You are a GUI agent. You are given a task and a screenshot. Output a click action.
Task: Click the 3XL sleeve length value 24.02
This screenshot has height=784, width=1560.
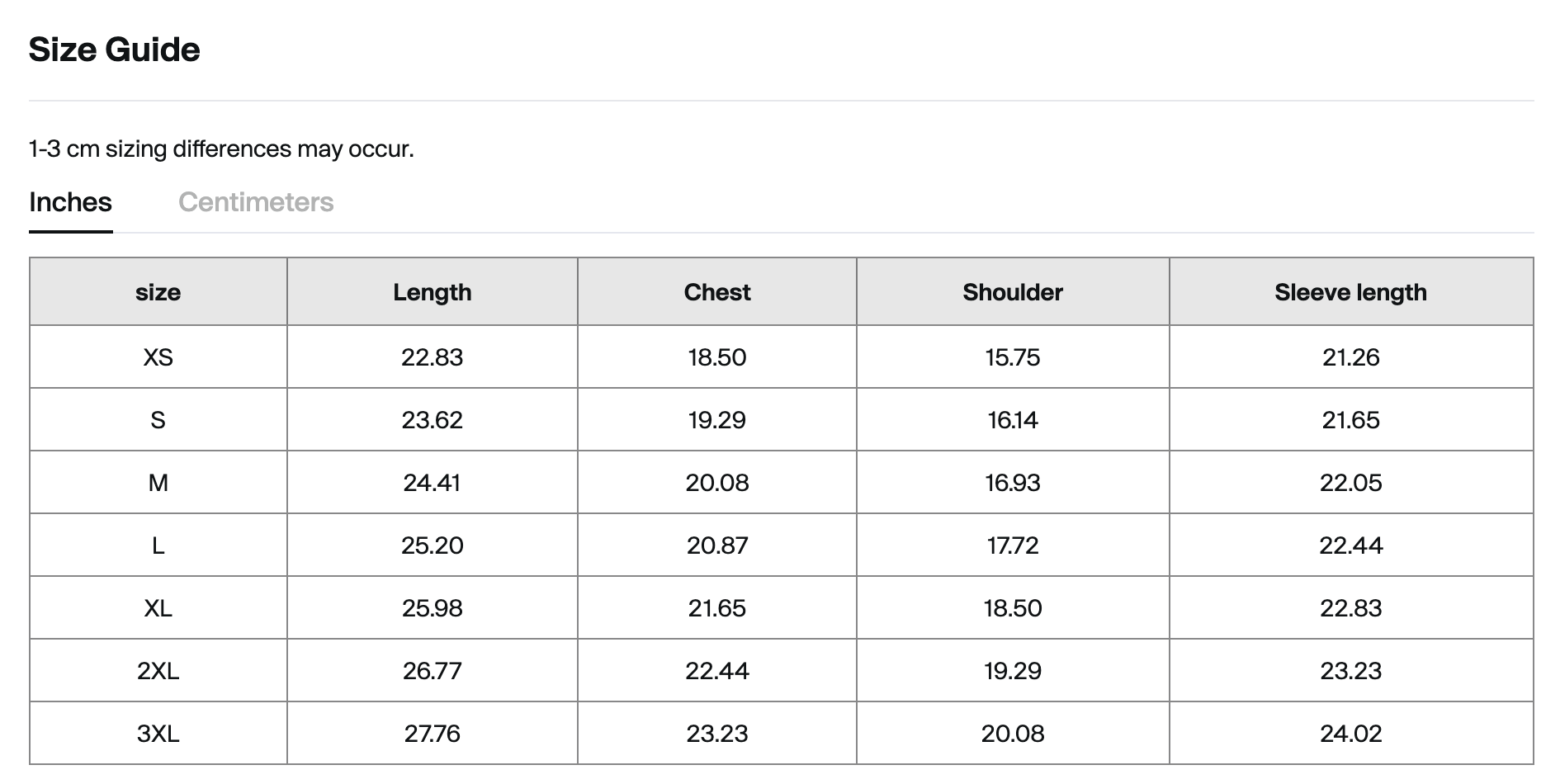coord(1350,734)
